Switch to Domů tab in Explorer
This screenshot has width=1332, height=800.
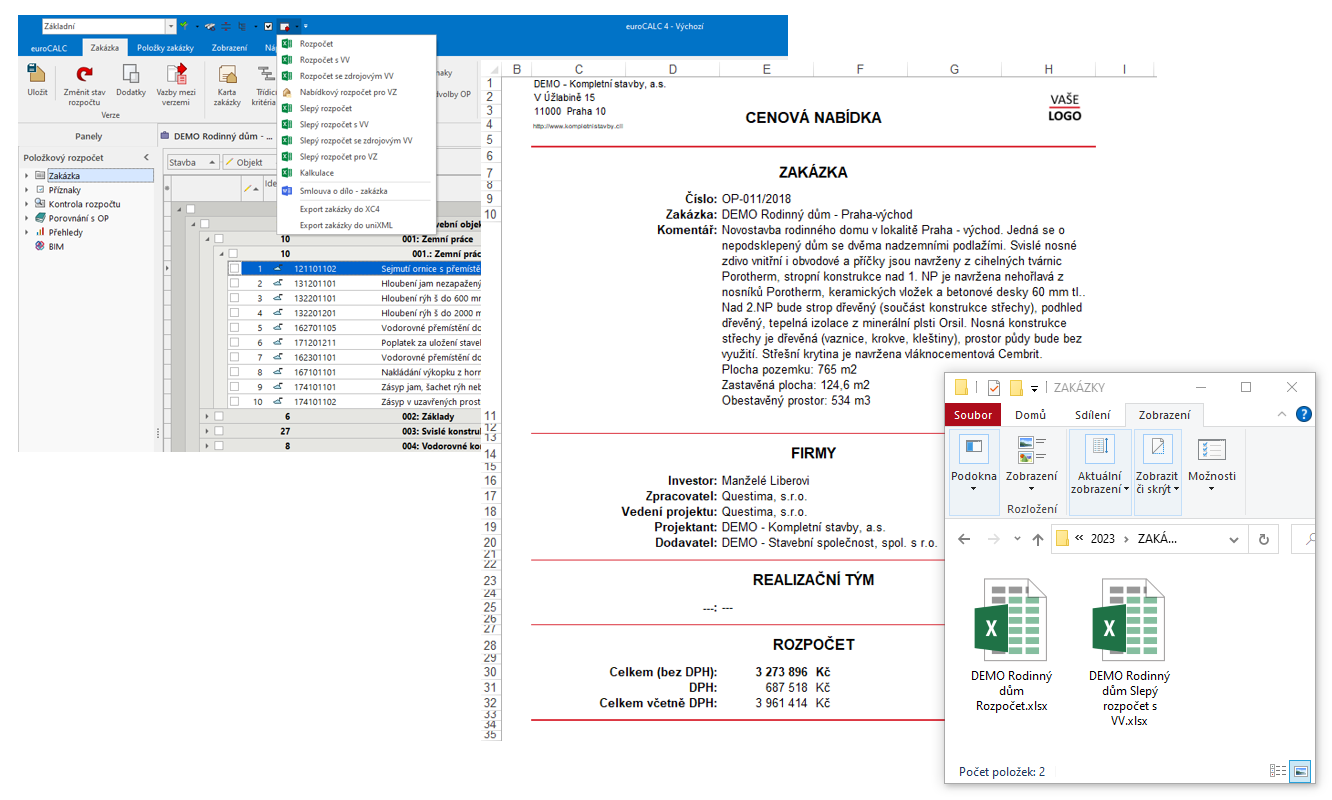1030,414
